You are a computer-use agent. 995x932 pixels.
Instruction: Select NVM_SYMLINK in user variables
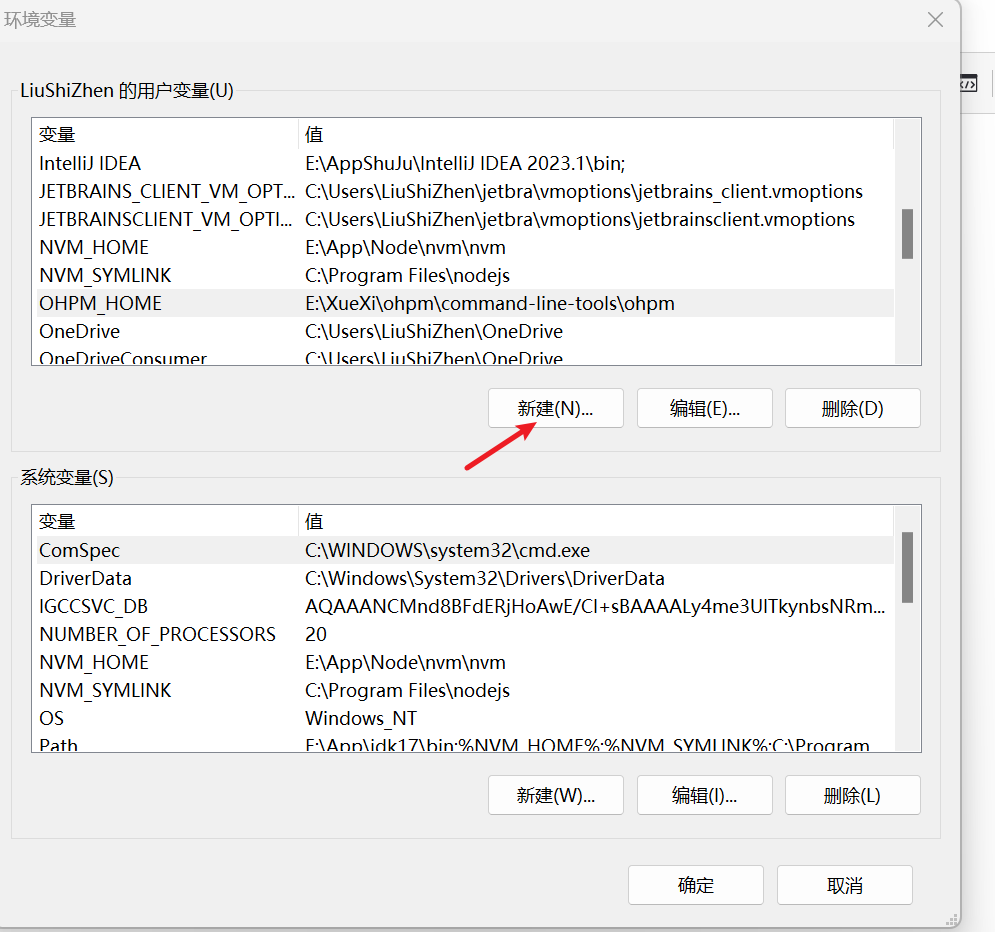[x=463, y=275]
